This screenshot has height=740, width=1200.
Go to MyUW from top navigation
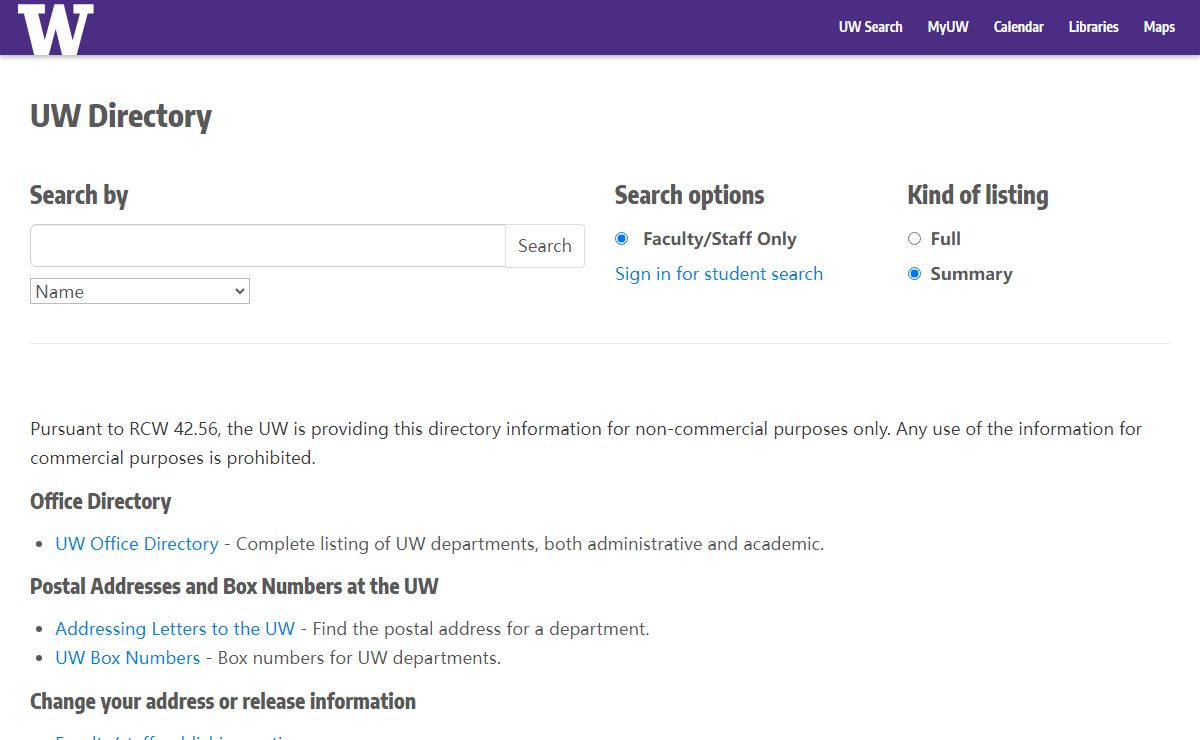(948, 27)
